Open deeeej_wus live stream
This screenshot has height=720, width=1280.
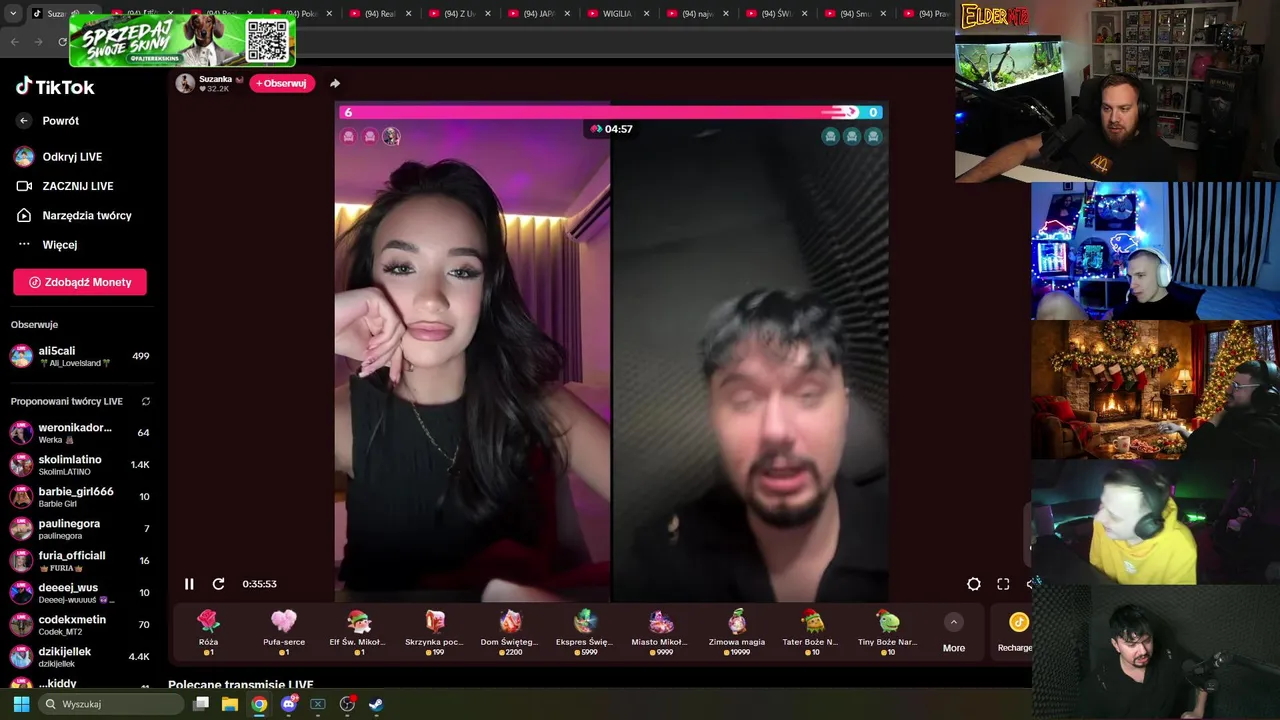pyautogui.click(x=80, y=593)
